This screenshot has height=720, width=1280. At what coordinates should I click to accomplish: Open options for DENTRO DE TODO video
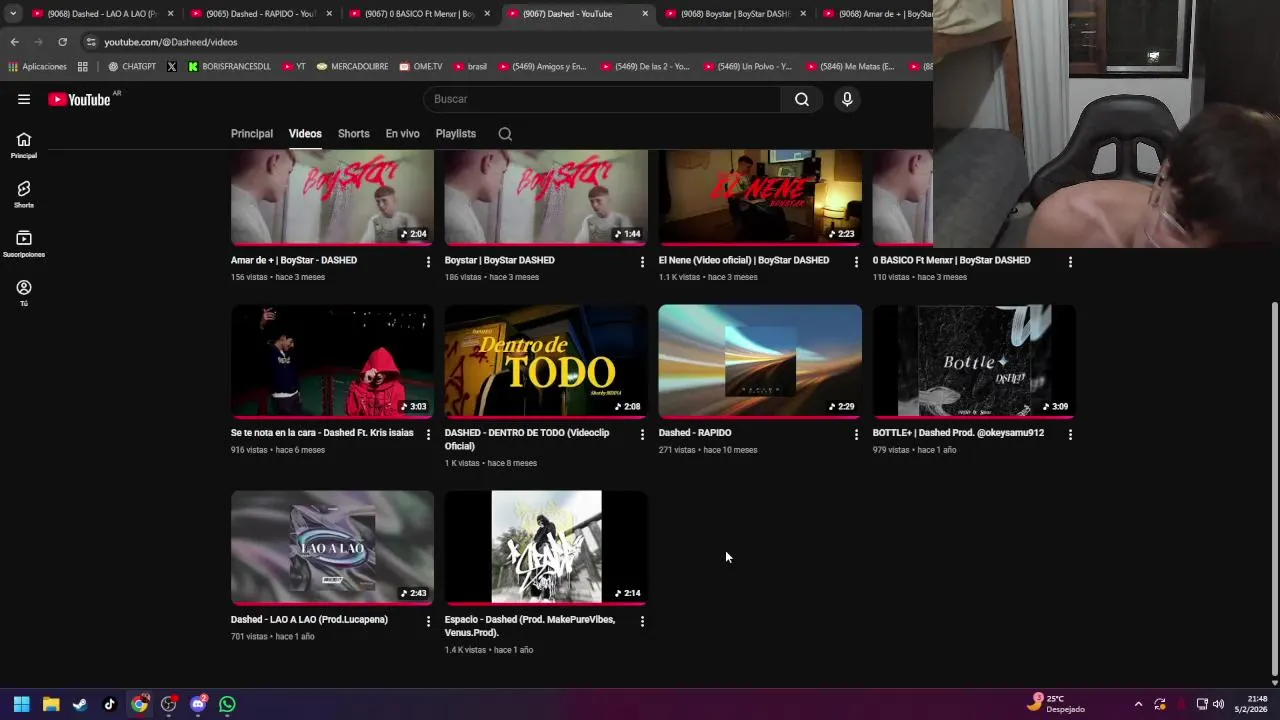point(642,435)
